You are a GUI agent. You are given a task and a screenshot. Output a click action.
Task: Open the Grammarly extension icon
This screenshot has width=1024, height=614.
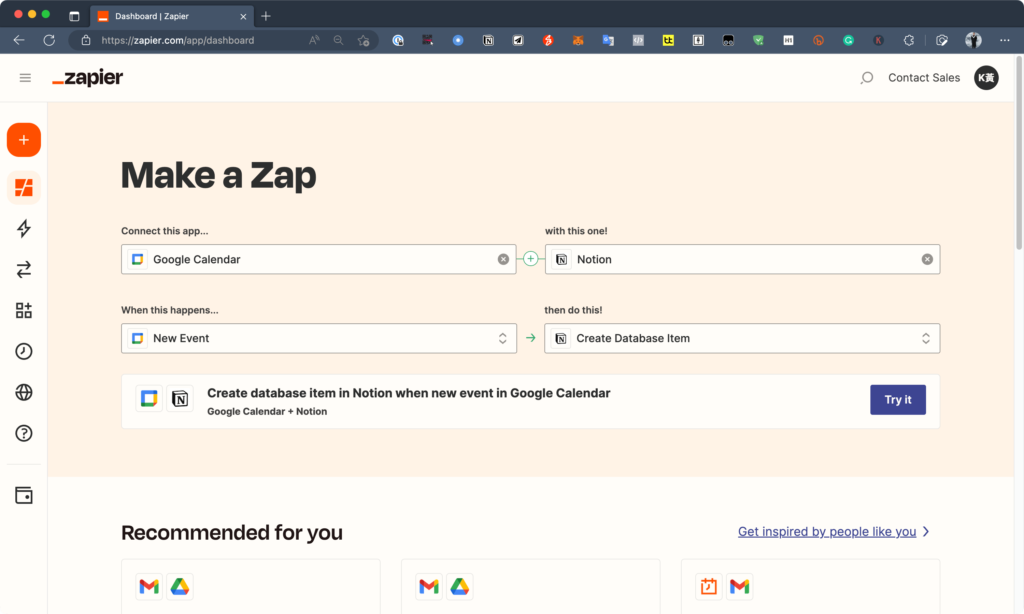848,40
